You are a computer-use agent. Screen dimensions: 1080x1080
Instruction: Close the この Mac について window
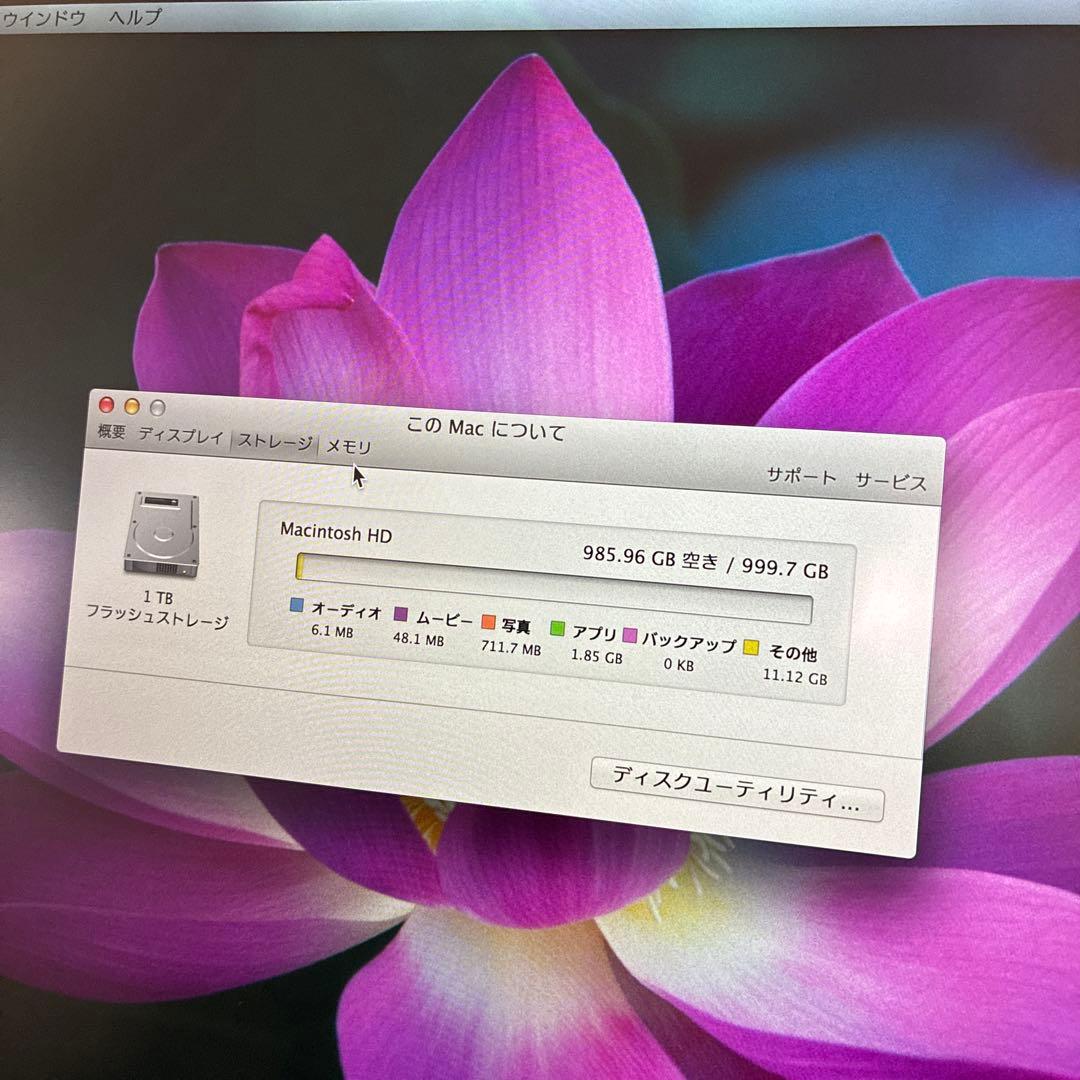click(x=107, y=405)
